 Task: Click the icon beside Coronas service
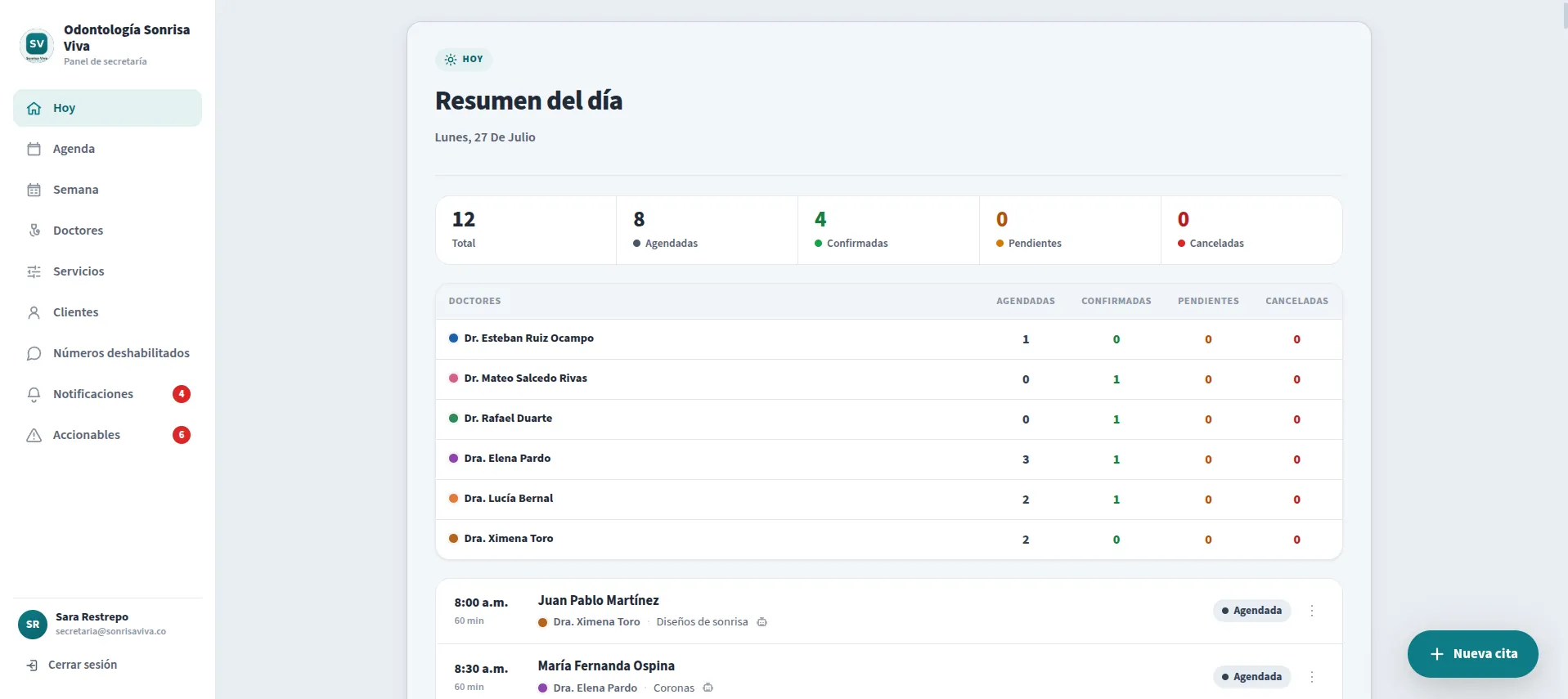coord(708,688)
